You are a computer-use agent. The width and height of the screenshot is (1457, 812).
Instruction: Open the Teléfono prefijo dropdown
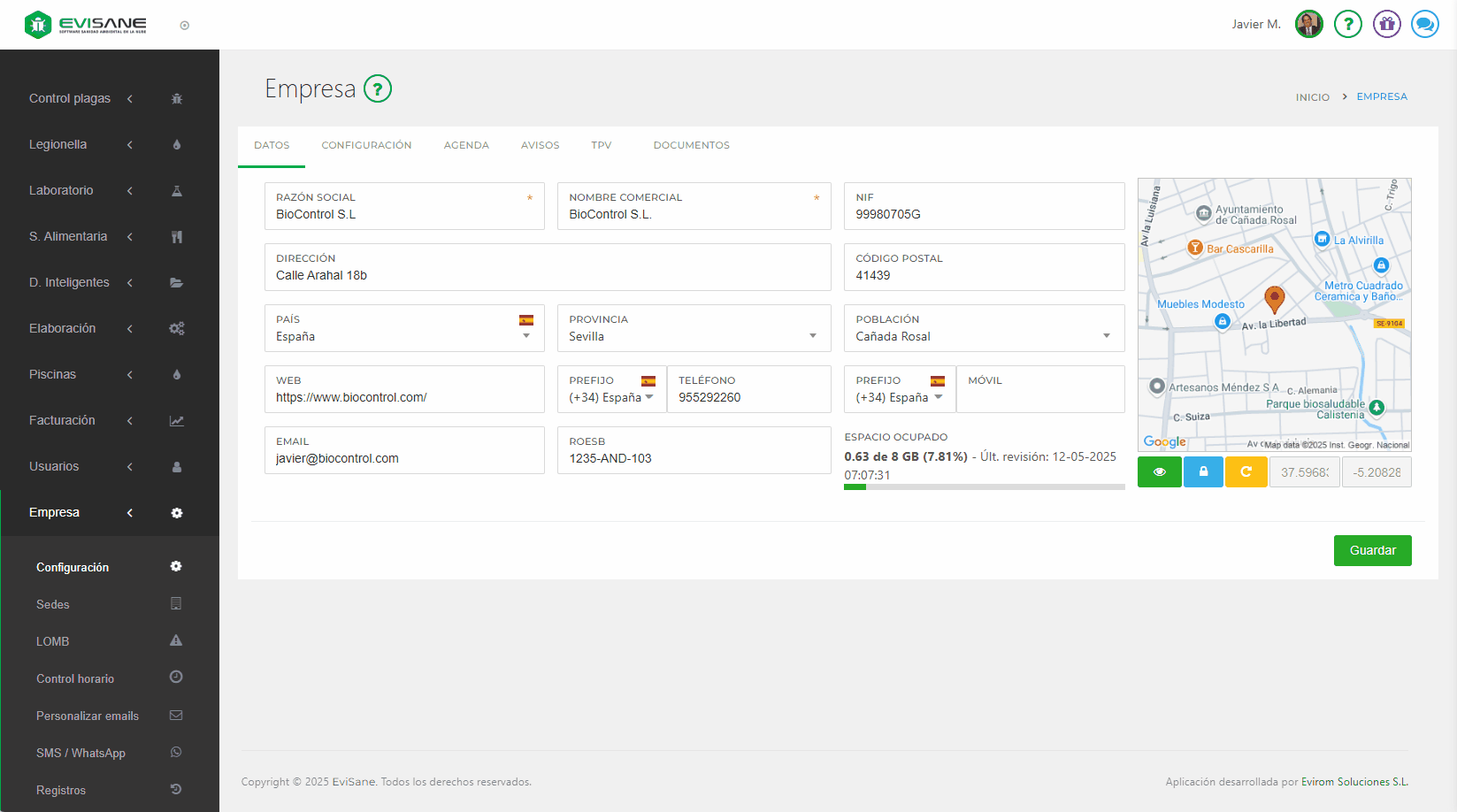612,389
